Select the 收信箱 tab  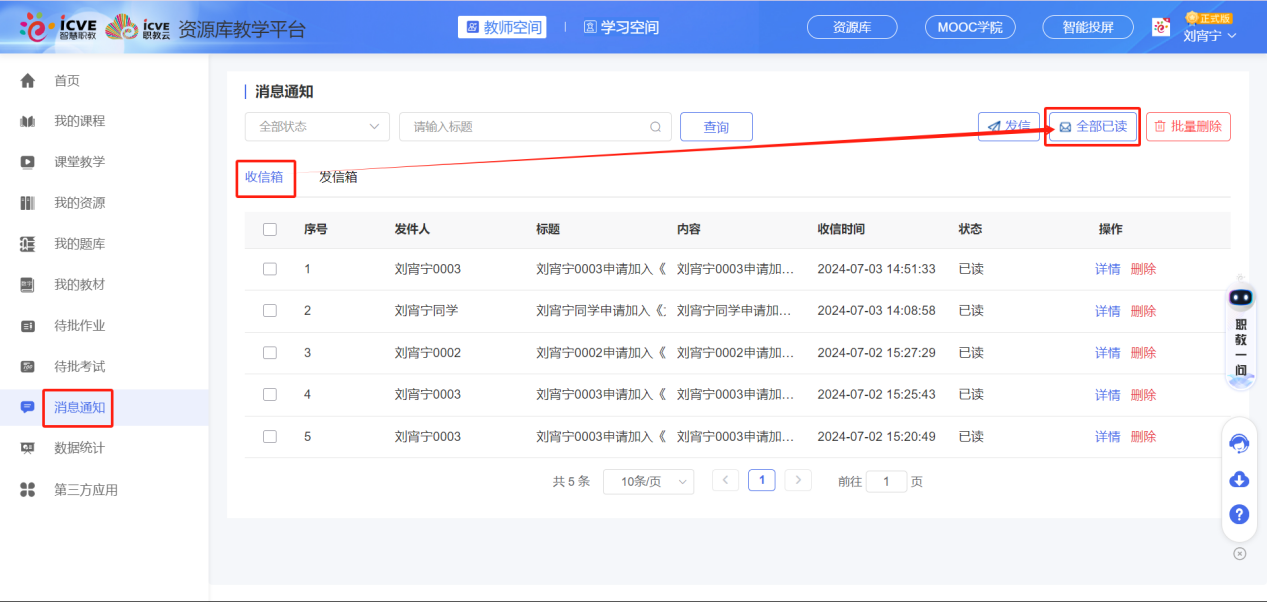pyautogui.click(x=265, y=178)
